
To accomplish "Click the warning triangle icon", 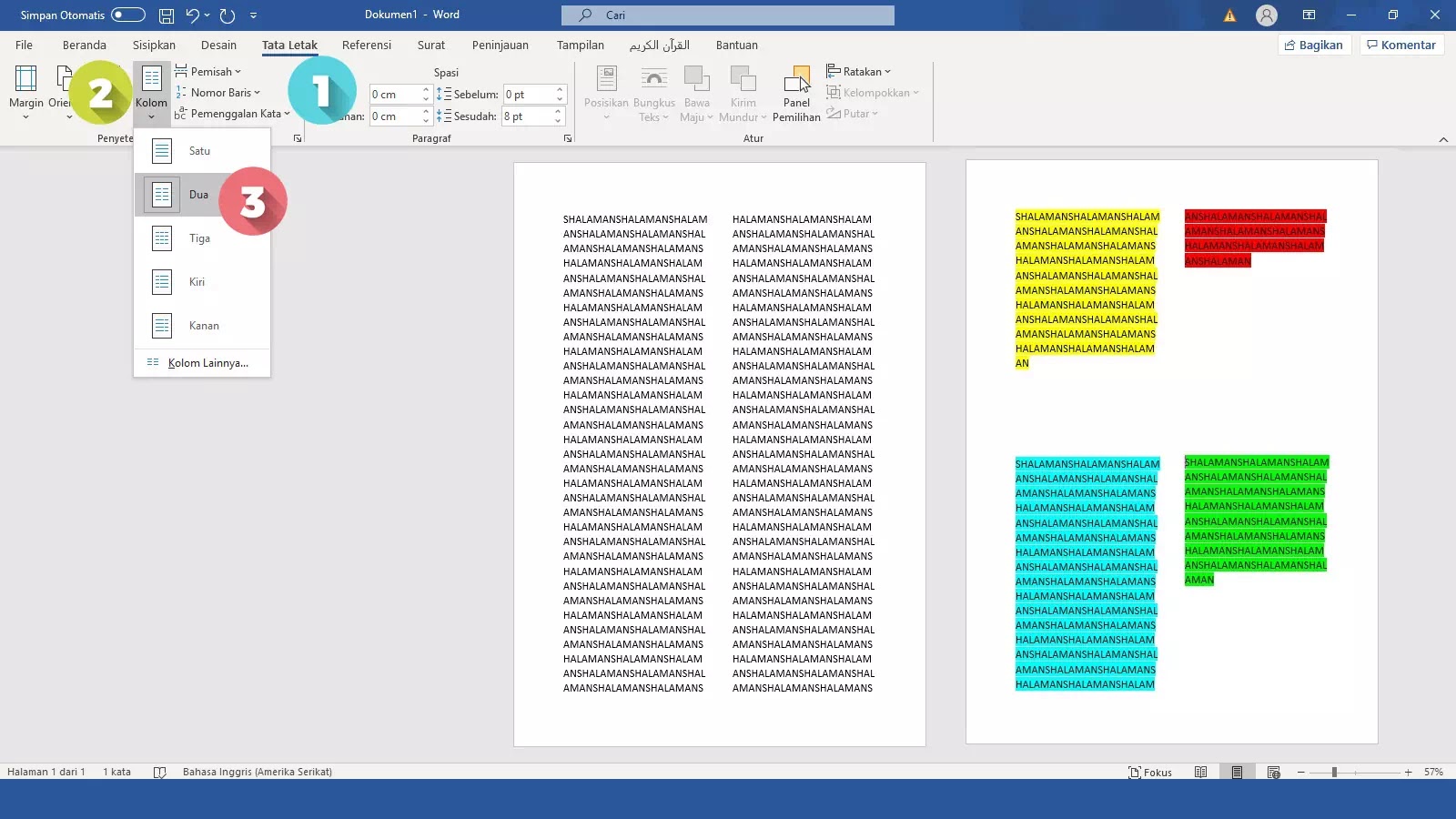I will tap(1229, 15).
